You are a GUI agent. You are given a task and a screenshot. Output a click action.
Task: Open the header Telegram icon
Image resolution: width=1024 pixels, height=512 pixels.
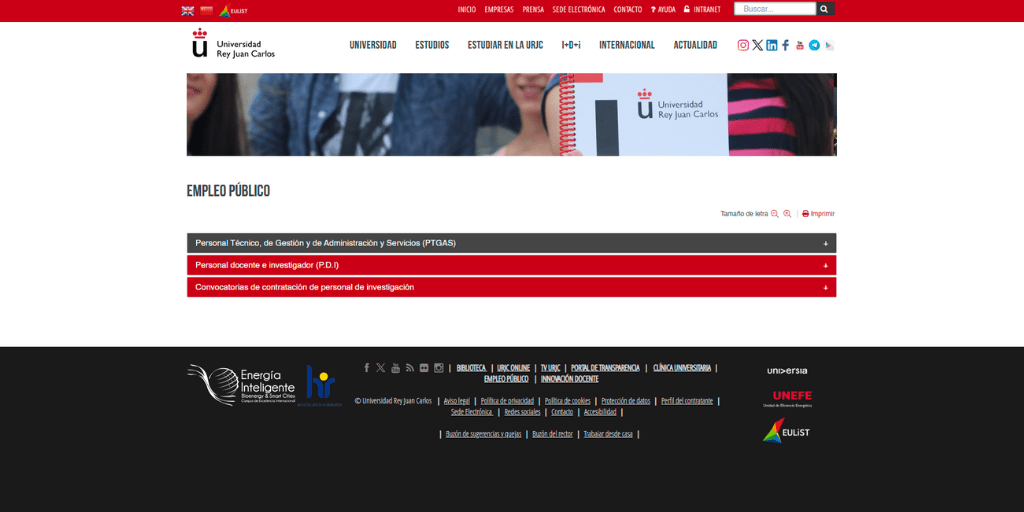pos(814,45)
